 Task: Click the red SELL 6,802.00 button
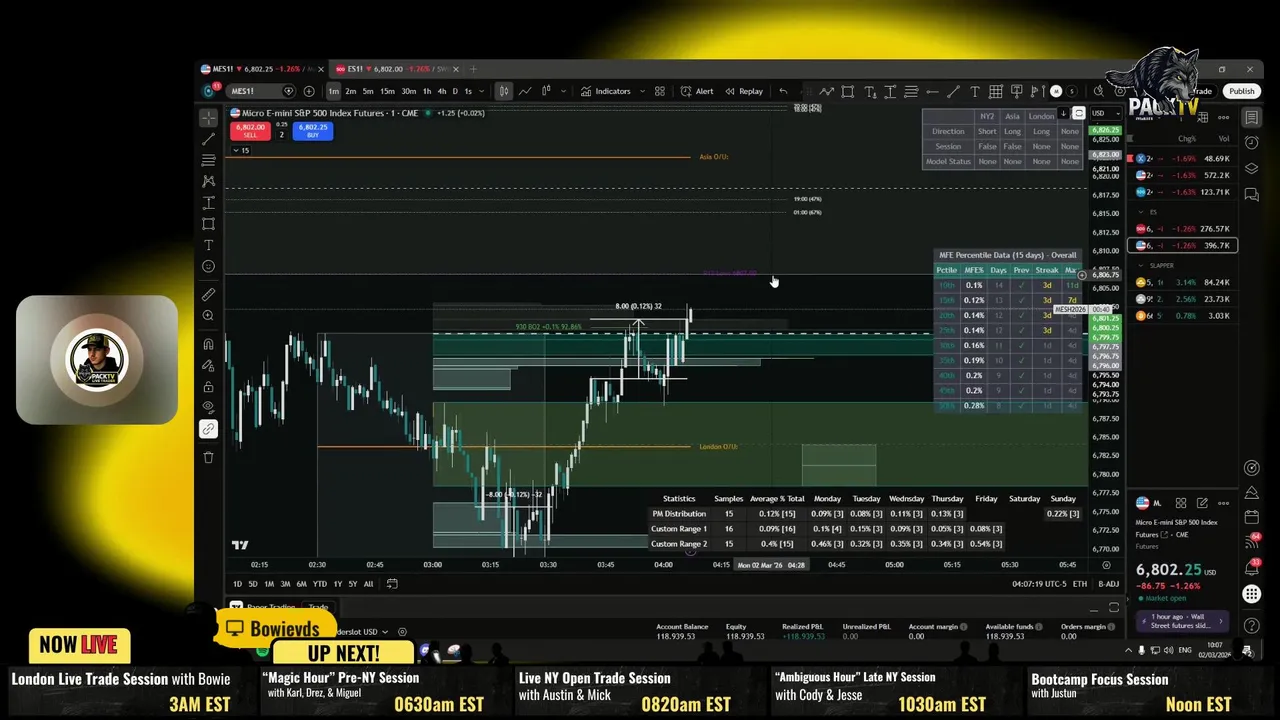[x=249, y=131]
